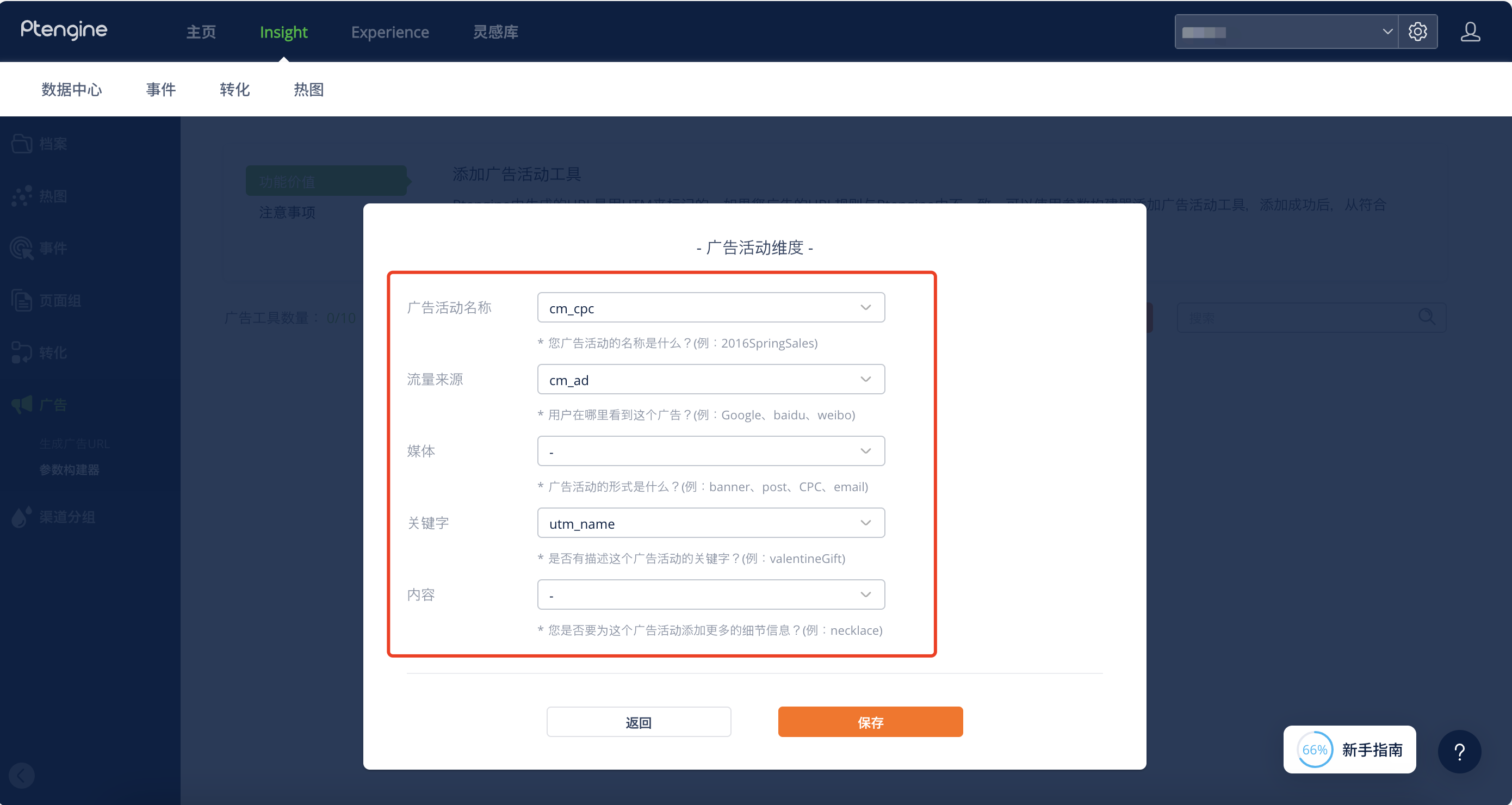Viewport: 1512px width, 805px height.
Task: Click the orange 保存 save button
Action: tap(870, 722)
